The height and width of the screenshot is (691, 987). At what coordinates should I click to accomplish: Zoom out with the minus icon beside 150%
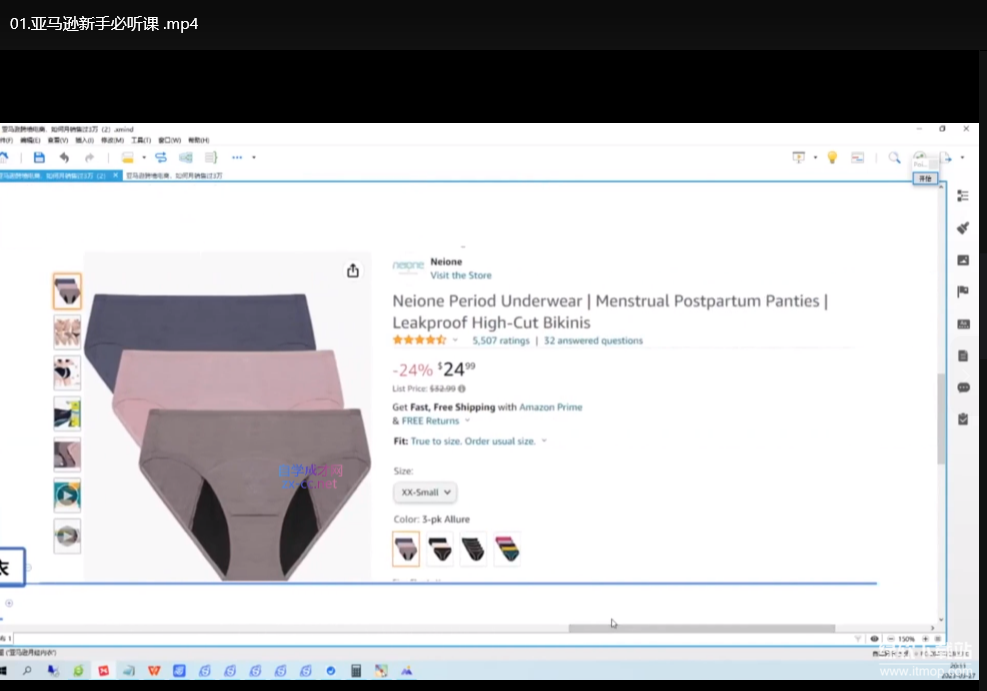[891, 639]
